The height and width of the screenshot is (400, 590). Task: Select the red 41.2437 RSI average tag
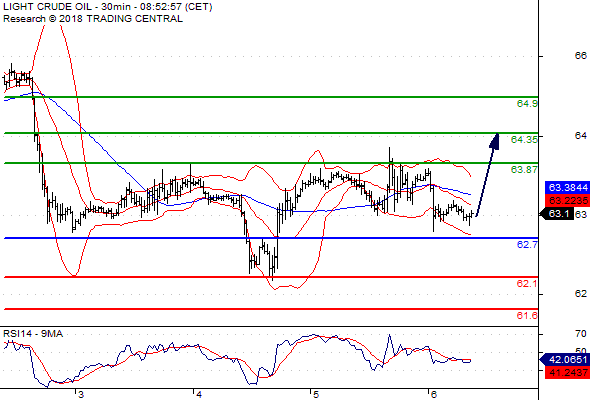[567, 373]
